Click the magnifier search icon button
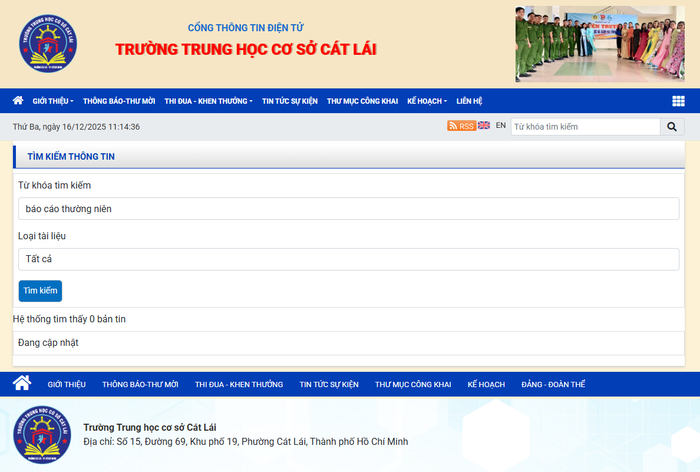The image size is (700, 472). (672, 127)
